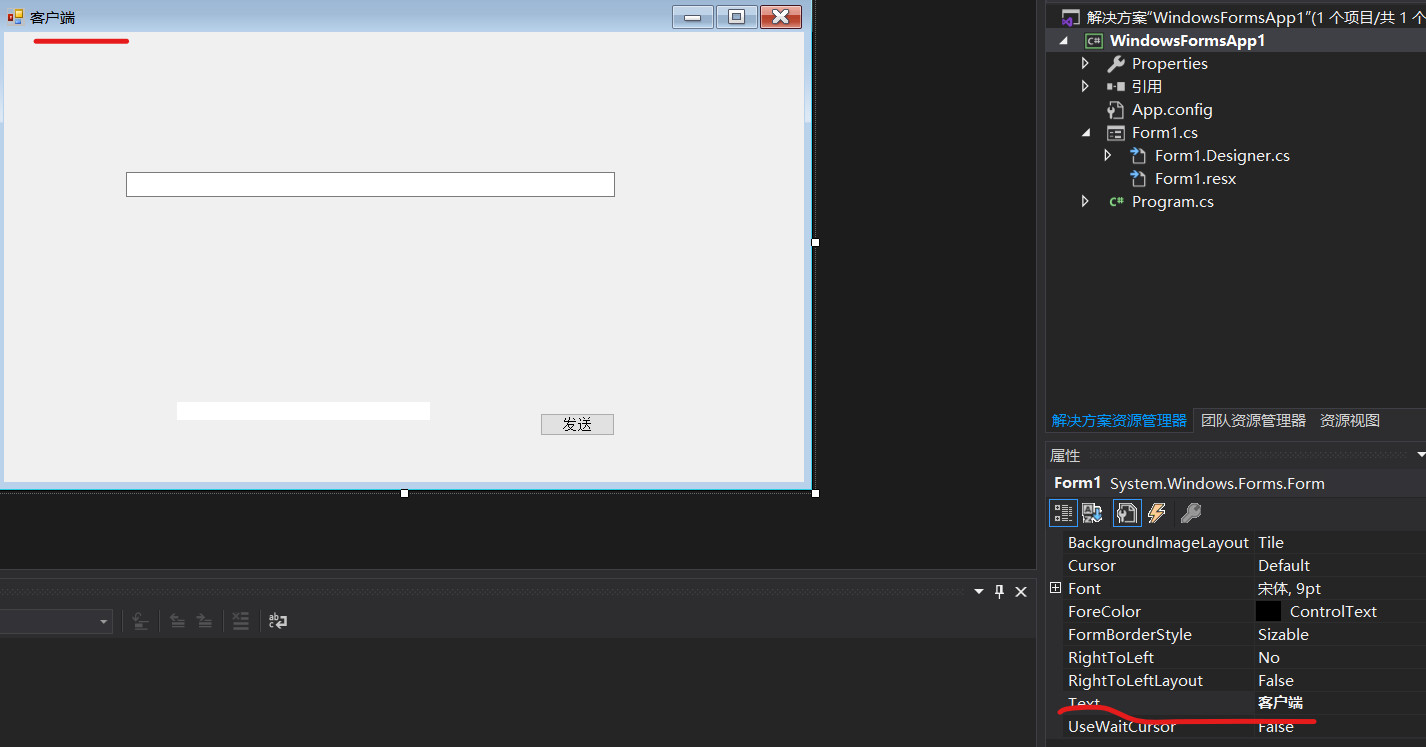Clear all output with the list icon
This screenshot has width=1426, height=747.
(x=240, y=621)
